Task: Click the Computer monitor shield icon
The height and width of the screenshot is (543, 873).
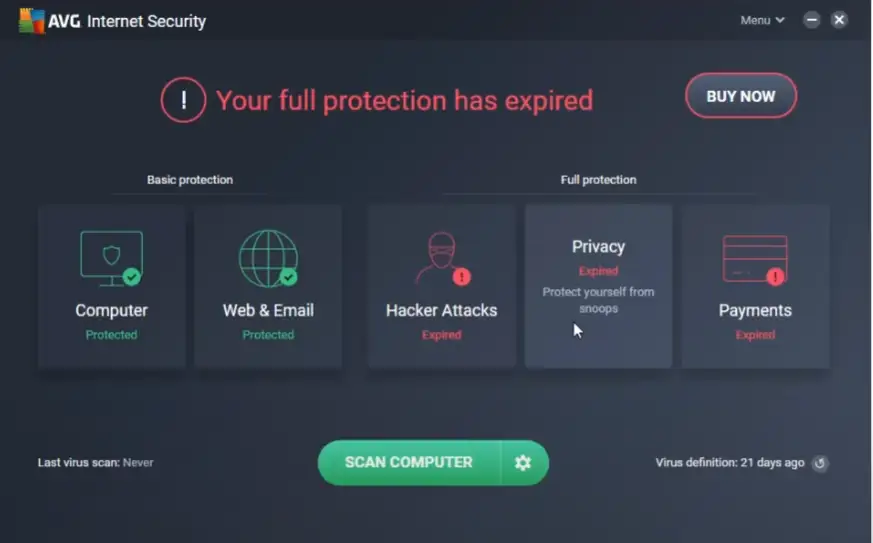Action: click(x=111, y=258)
